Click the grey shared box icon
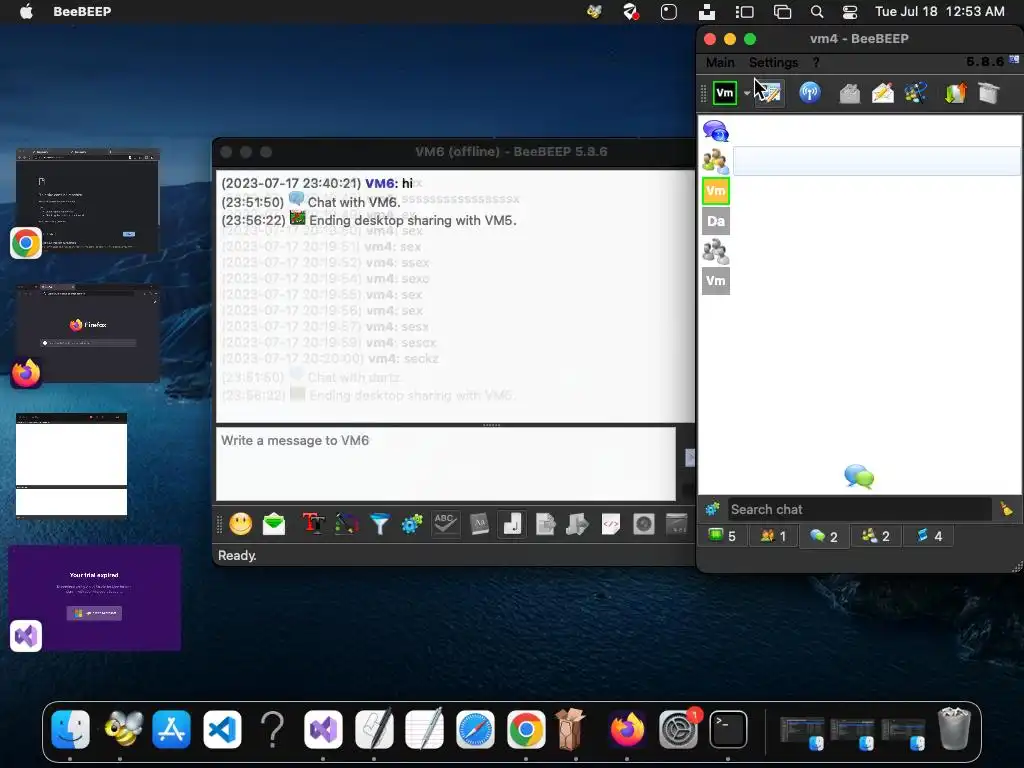This screenshot has width=1024, height=768. coord(989,93)
